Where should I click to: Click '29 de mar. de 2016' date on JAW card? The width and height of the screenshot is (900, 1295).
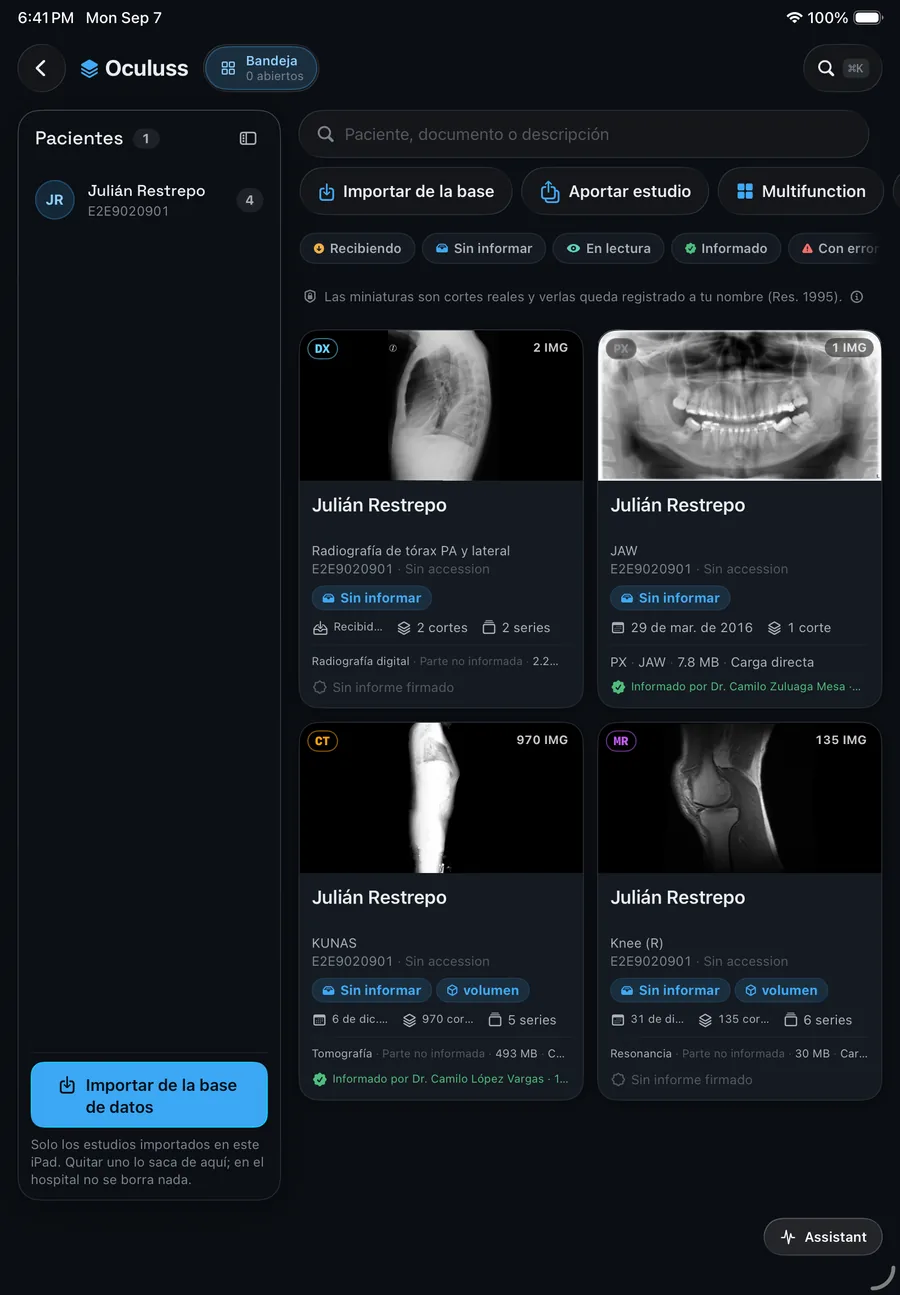tap(692, 628)
